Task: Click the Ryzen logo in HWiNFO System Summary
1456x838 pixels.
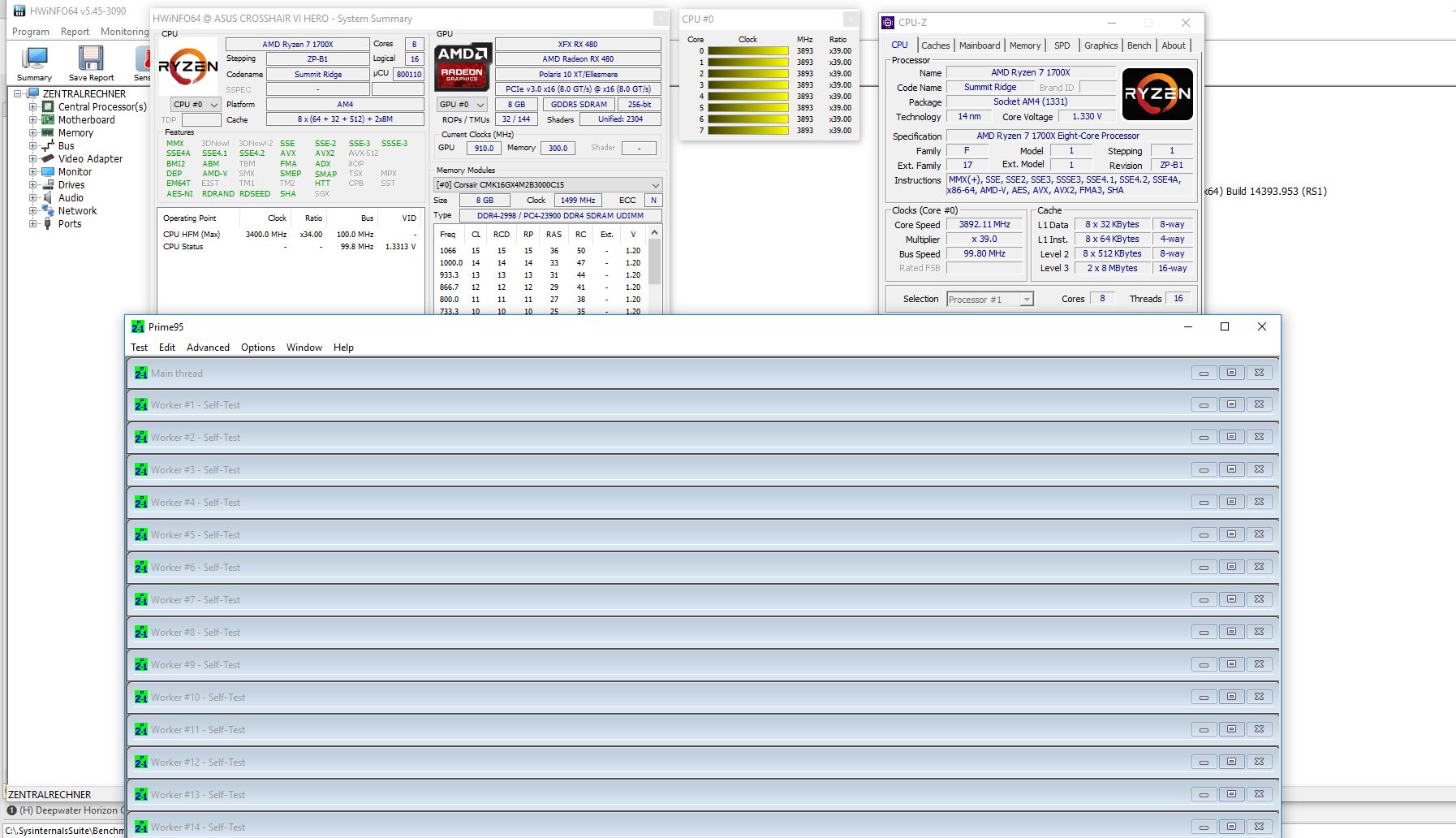Action: pyautogui.click(x=187, y=67)
